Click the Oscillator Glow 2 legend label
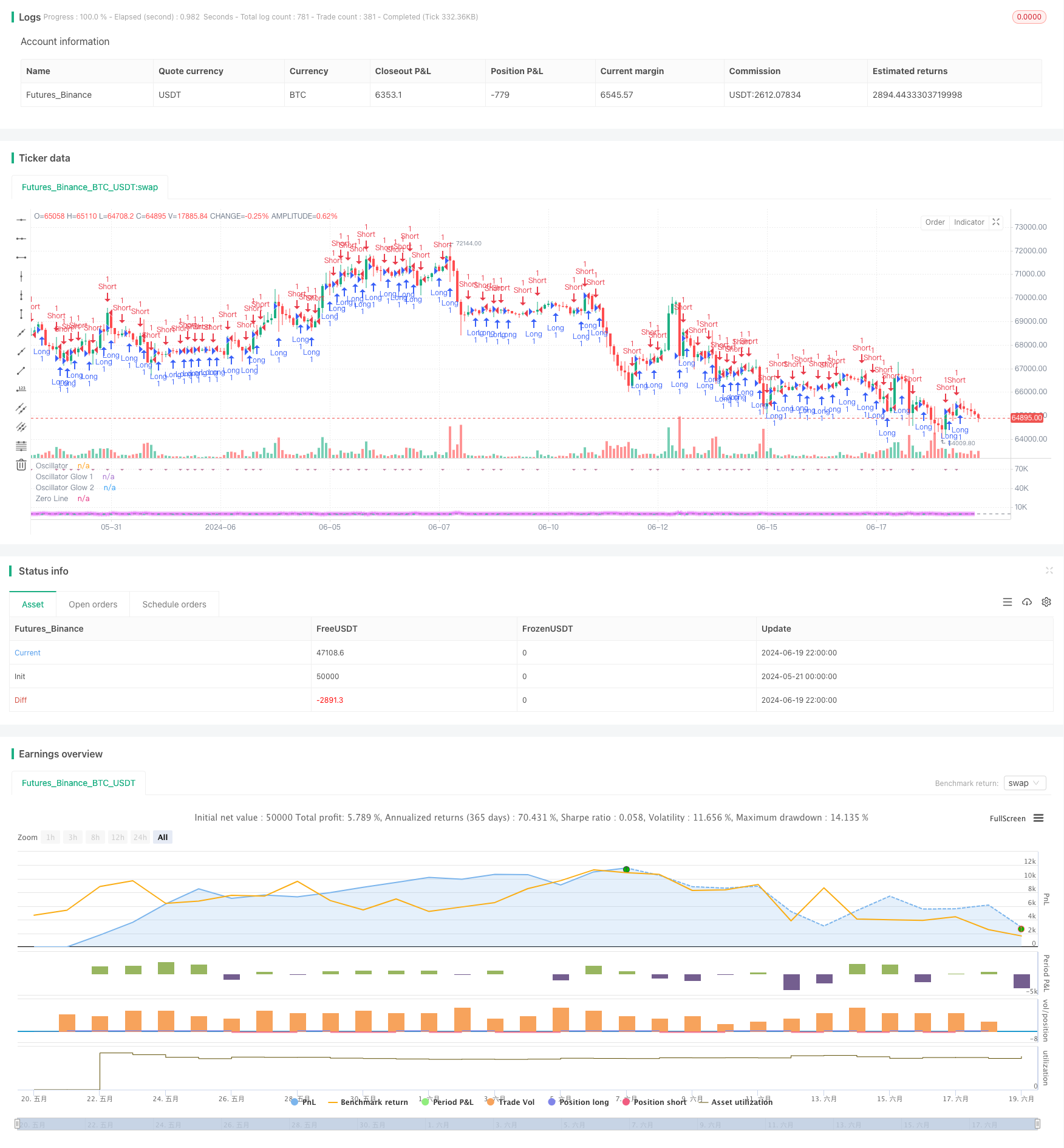 point(65,488)
